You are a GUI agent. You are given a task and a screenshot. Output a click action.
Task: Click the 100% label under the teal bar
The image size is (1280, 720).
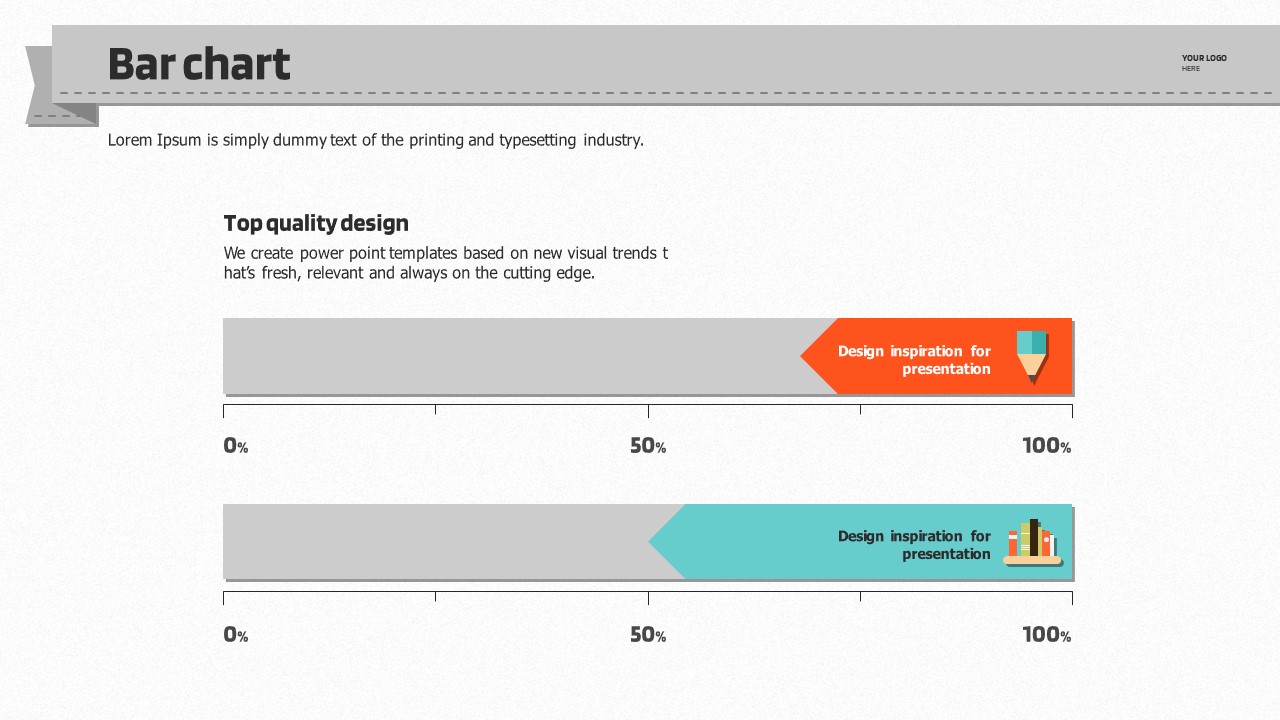1046,635
